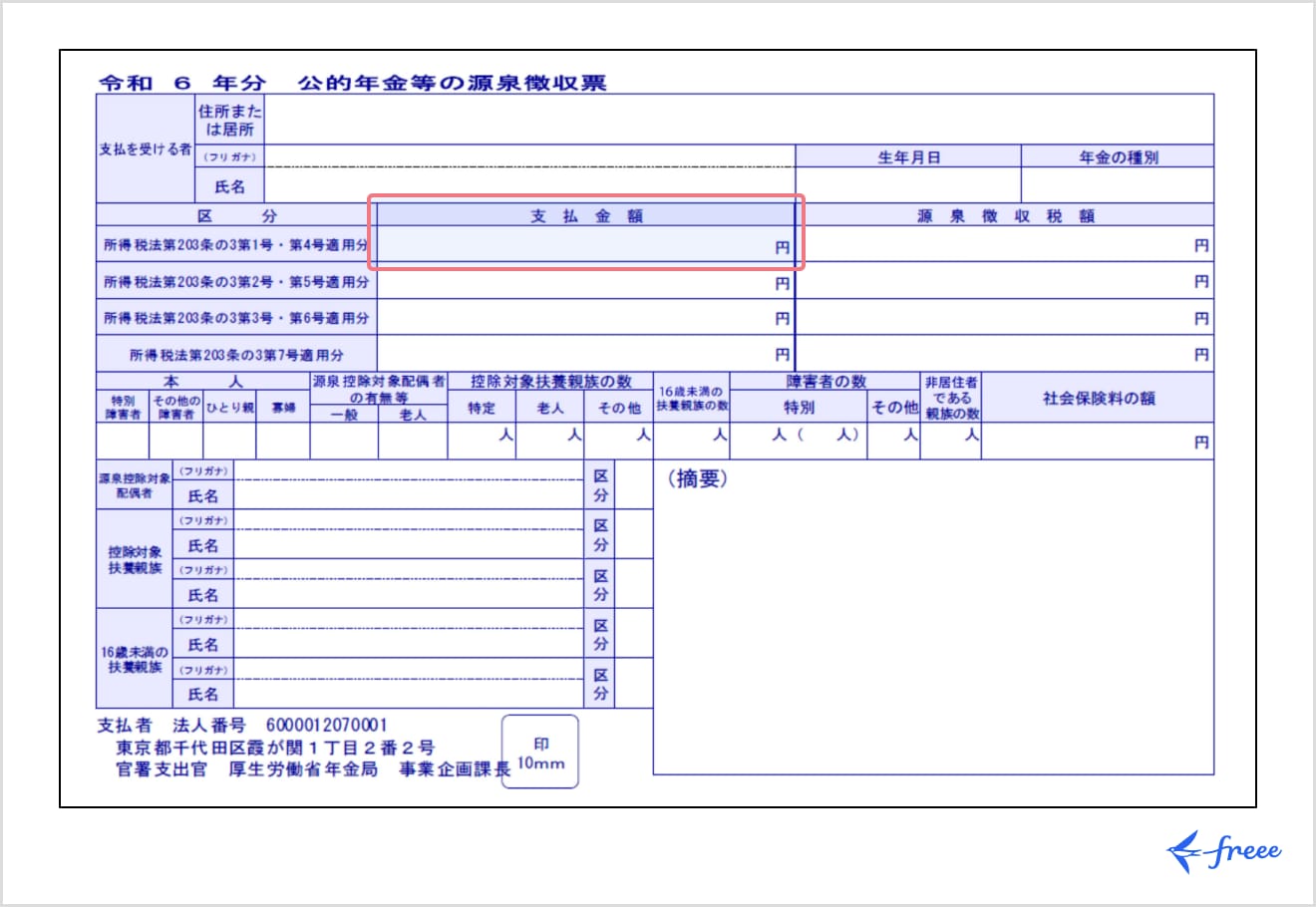Click 支払金額 cell for 第3号・第6号適用分 row
Image resolution: width=1316 pixels, height=907 pixels.
point(585,318)
